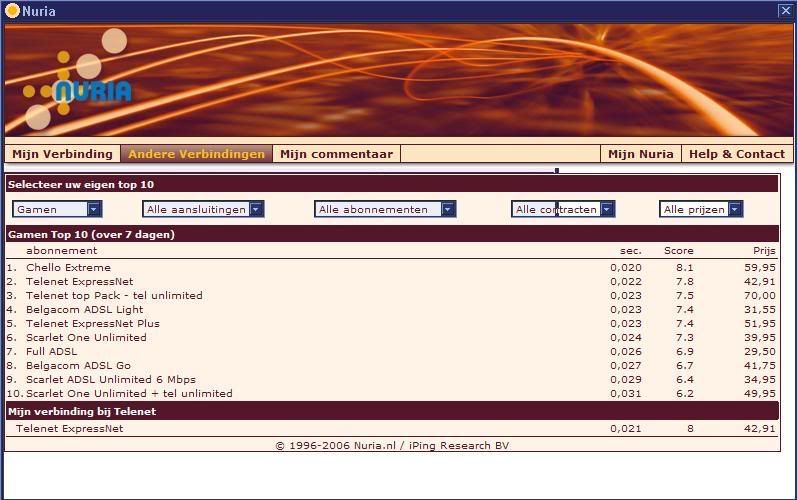797x500 pixels.
Task: Click the Nuria logo in the banner
Action: click(x=78, y=89)
